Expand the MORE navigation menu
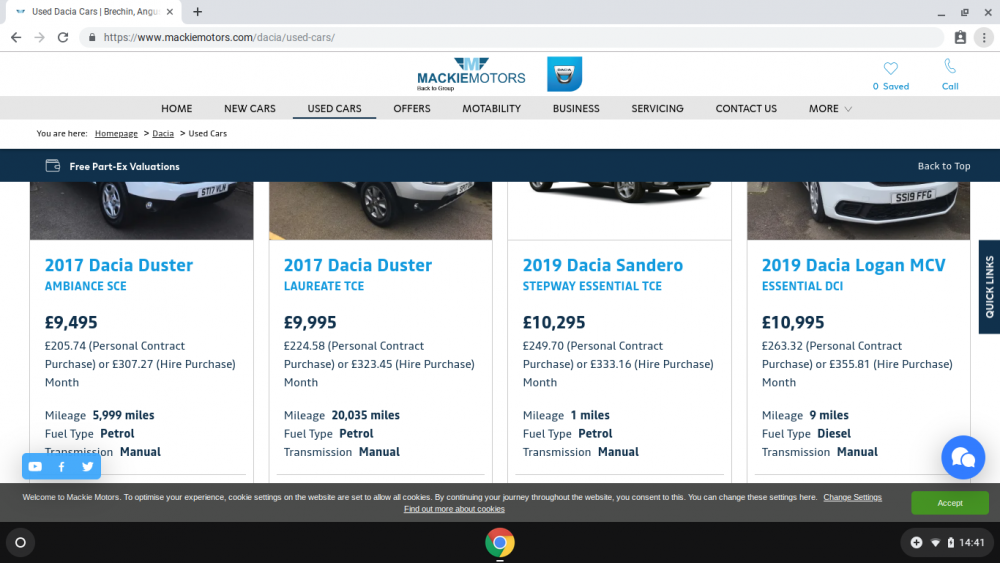This screenshot has height=563, width=1000. pos(830,108)
